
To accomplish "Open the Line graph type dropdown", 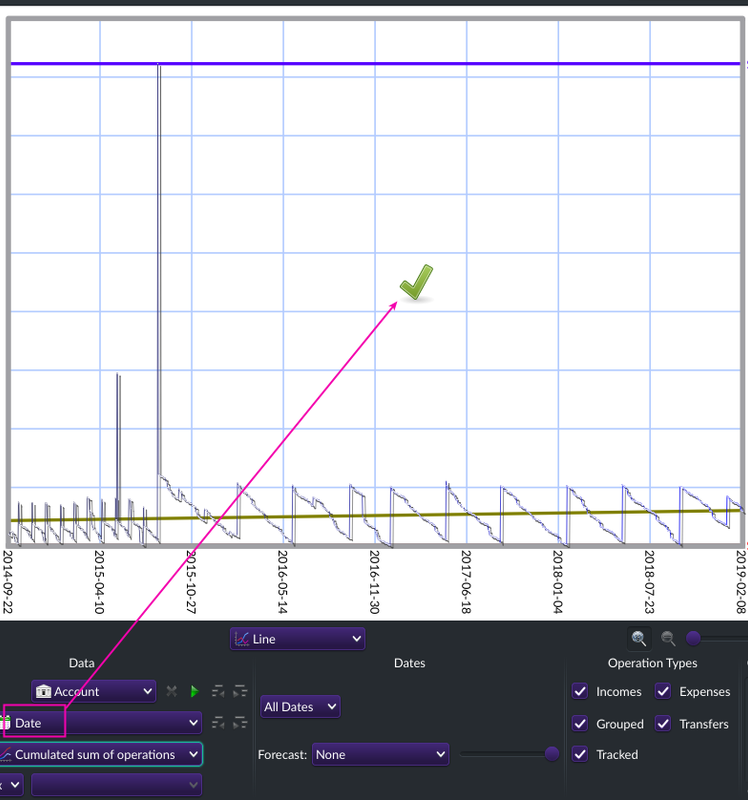I will tap(297, 639).
